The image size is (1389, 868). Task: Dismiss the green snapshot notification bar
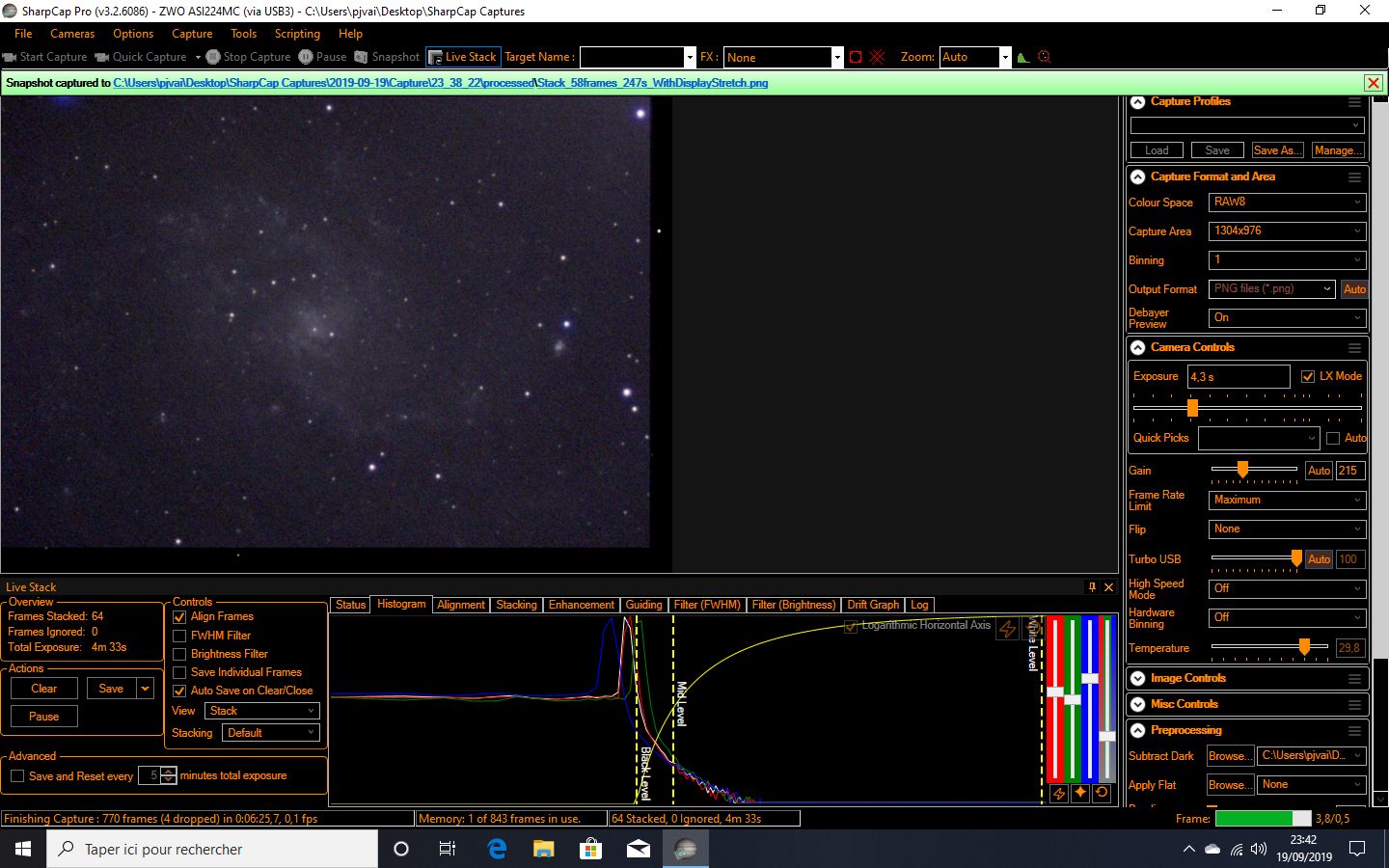tap(1374, 83)
